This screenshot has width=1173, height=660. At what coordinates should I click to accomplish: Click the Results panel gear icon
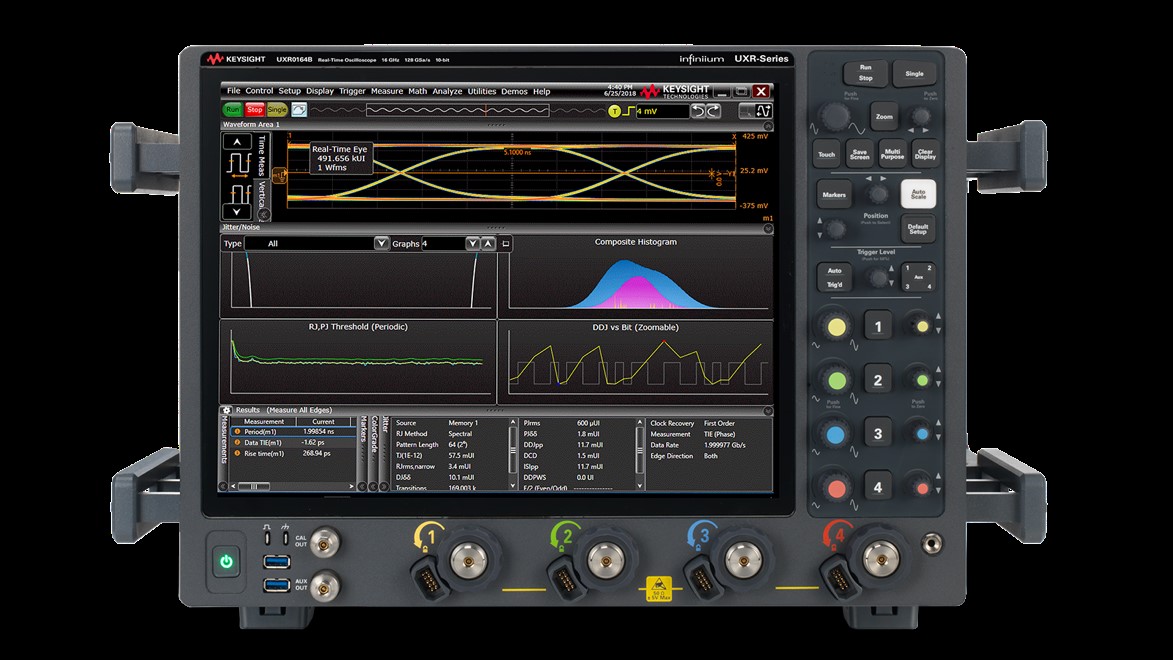(x=226, y=410)
